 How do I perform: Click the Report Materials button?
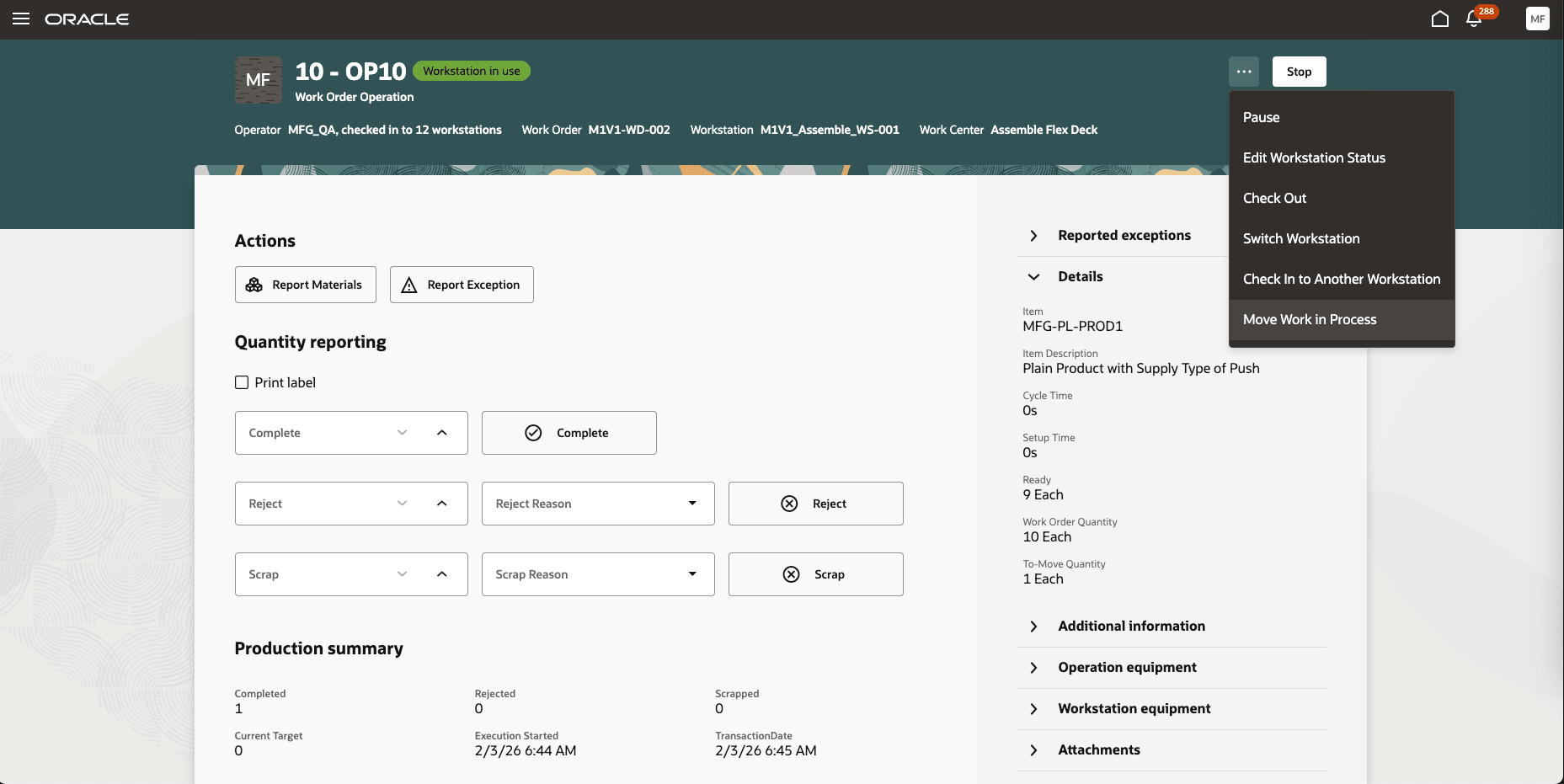(x=306, y=285)
